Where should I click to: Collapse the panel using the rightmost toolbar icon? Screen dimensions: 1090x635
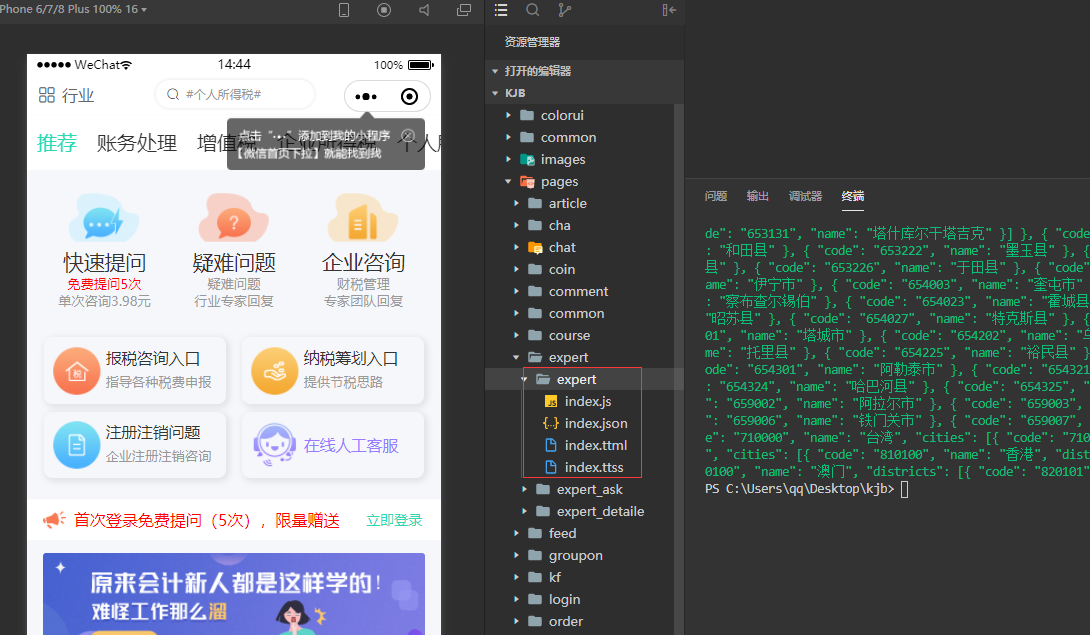pos(668,10)
